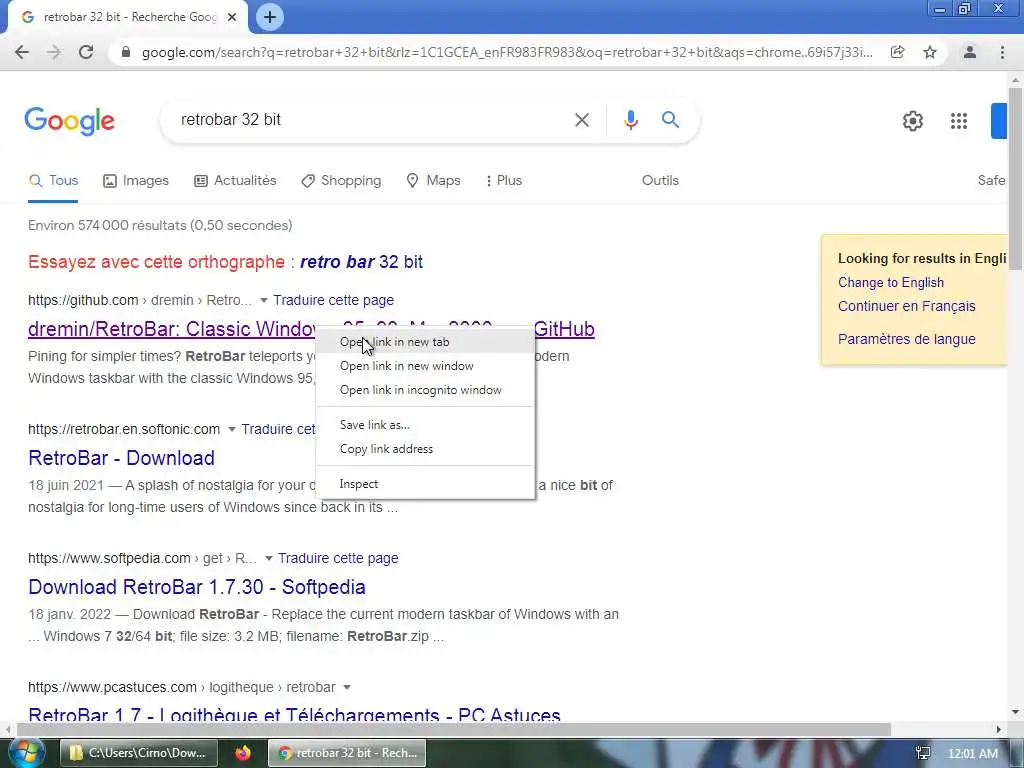Viewport: 1024px width, 768px height.
Task: Go back to previous page in Chrome
Action: click(22, 52)
